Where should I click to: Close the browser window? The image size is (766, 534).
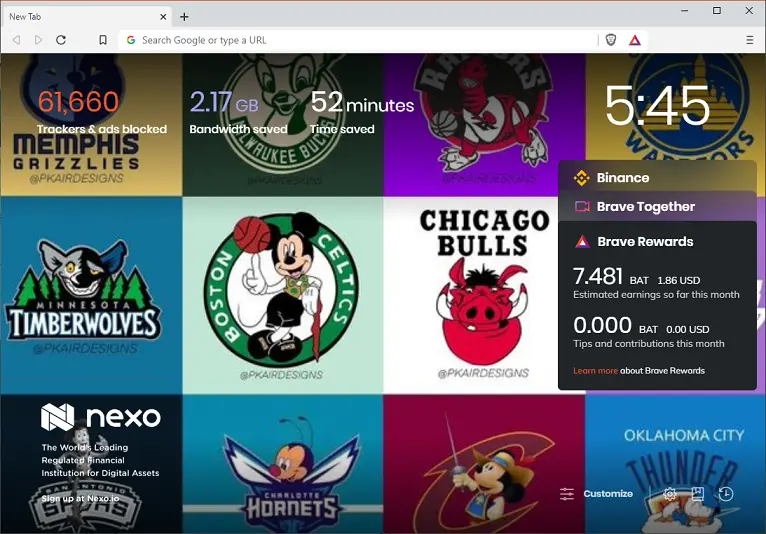[749, 10]
